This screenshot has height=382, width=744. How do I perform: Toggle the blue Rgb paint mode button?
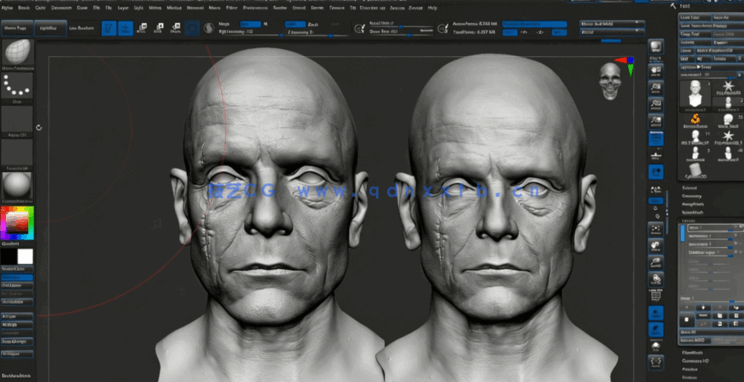pos(250,24)
